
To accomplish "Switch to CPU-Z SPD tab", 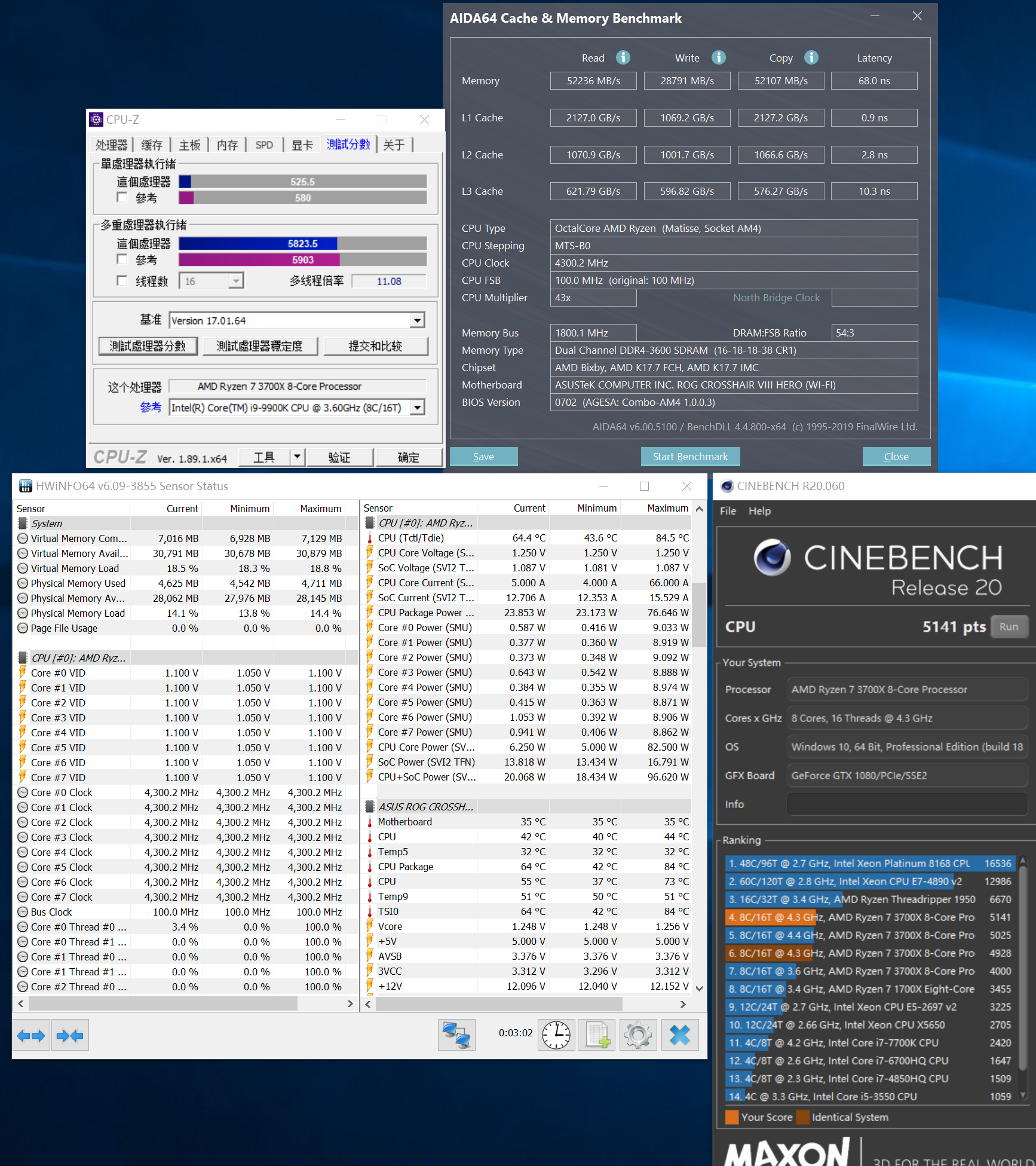I will pyautogui.click(x=264, y=145).
